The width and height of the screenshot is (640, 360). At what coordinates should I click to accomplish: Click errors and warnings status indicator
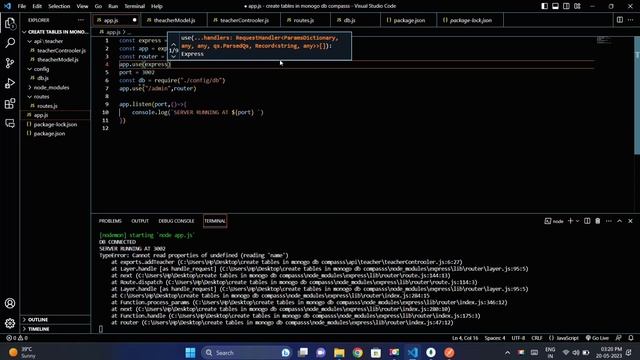click(x=17, y=338)
